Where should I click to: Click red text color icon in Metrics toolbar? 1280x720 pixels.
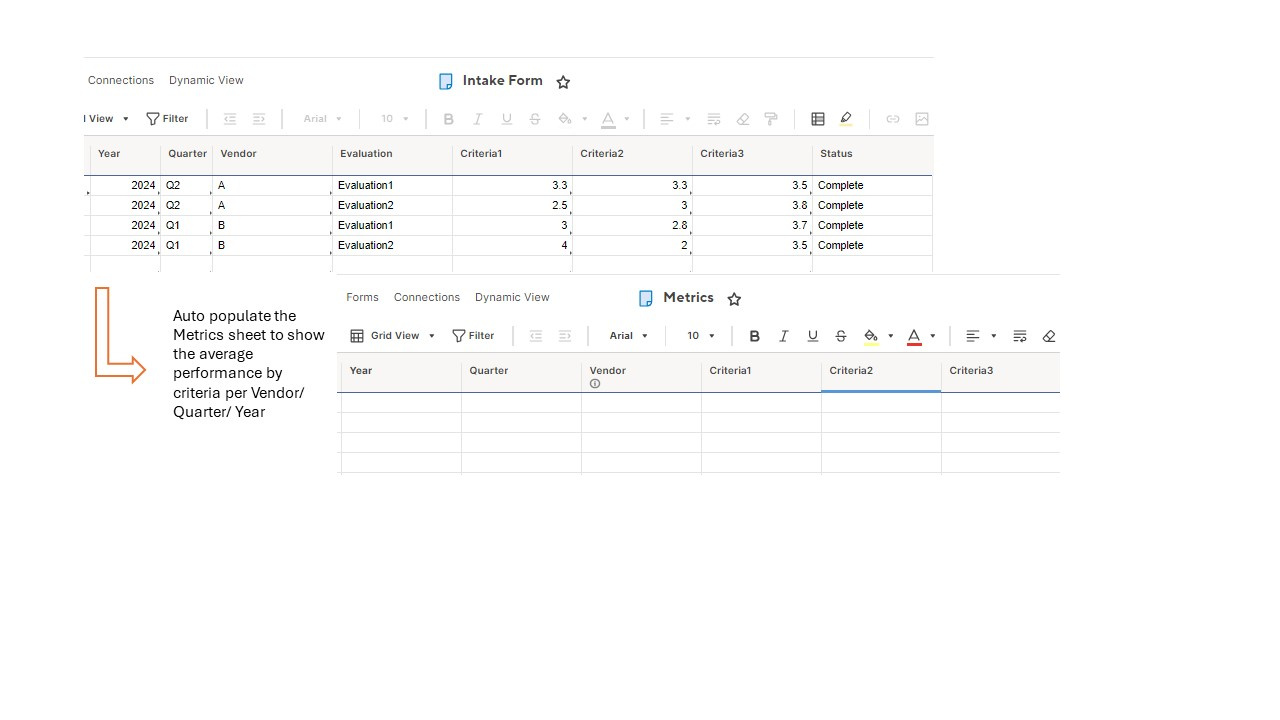point(914,337)
